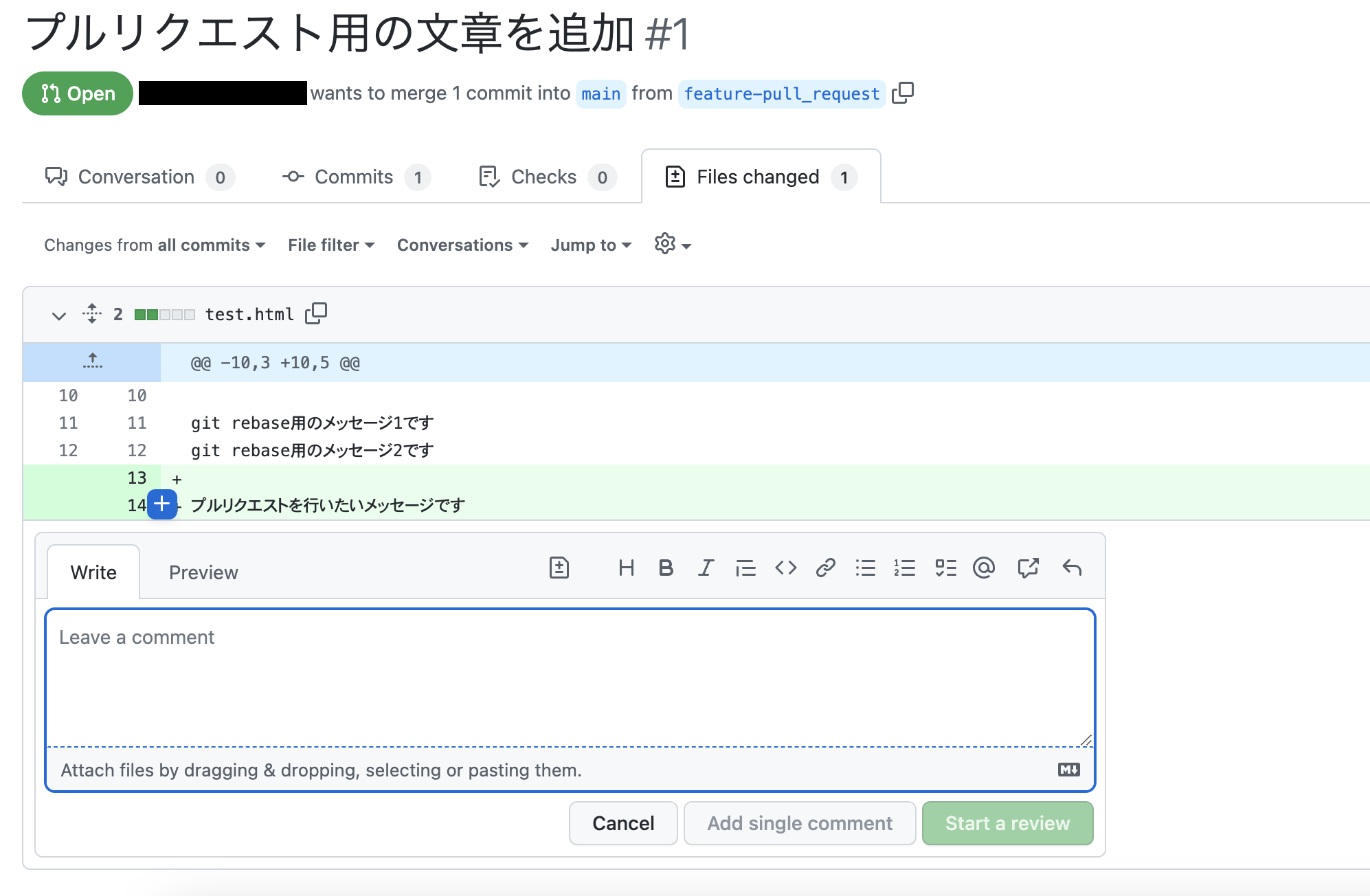
Task: Insert a task list
Action: click(x=945, y=568)
